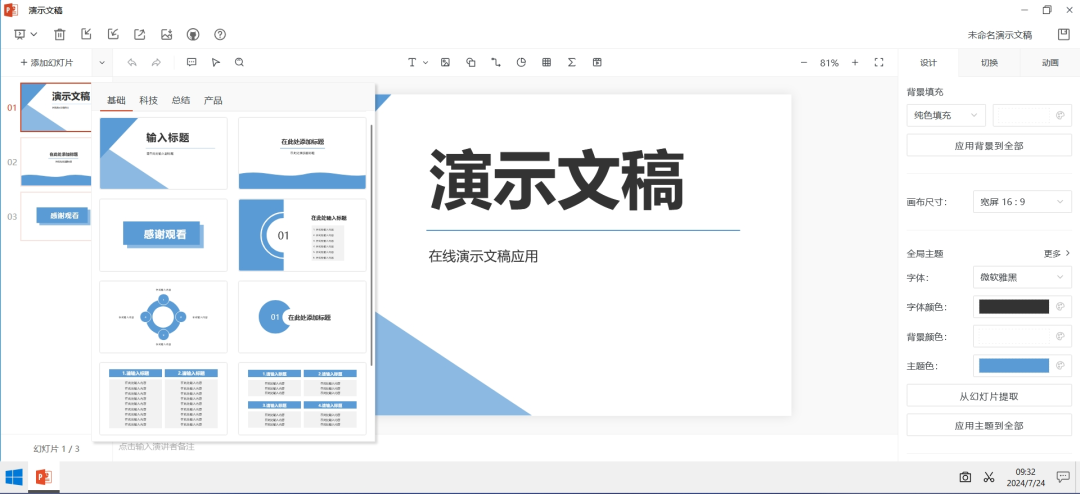Open the blue 主题色 color swatch
The image size is (1080, 494).
tap(1014, 366)
